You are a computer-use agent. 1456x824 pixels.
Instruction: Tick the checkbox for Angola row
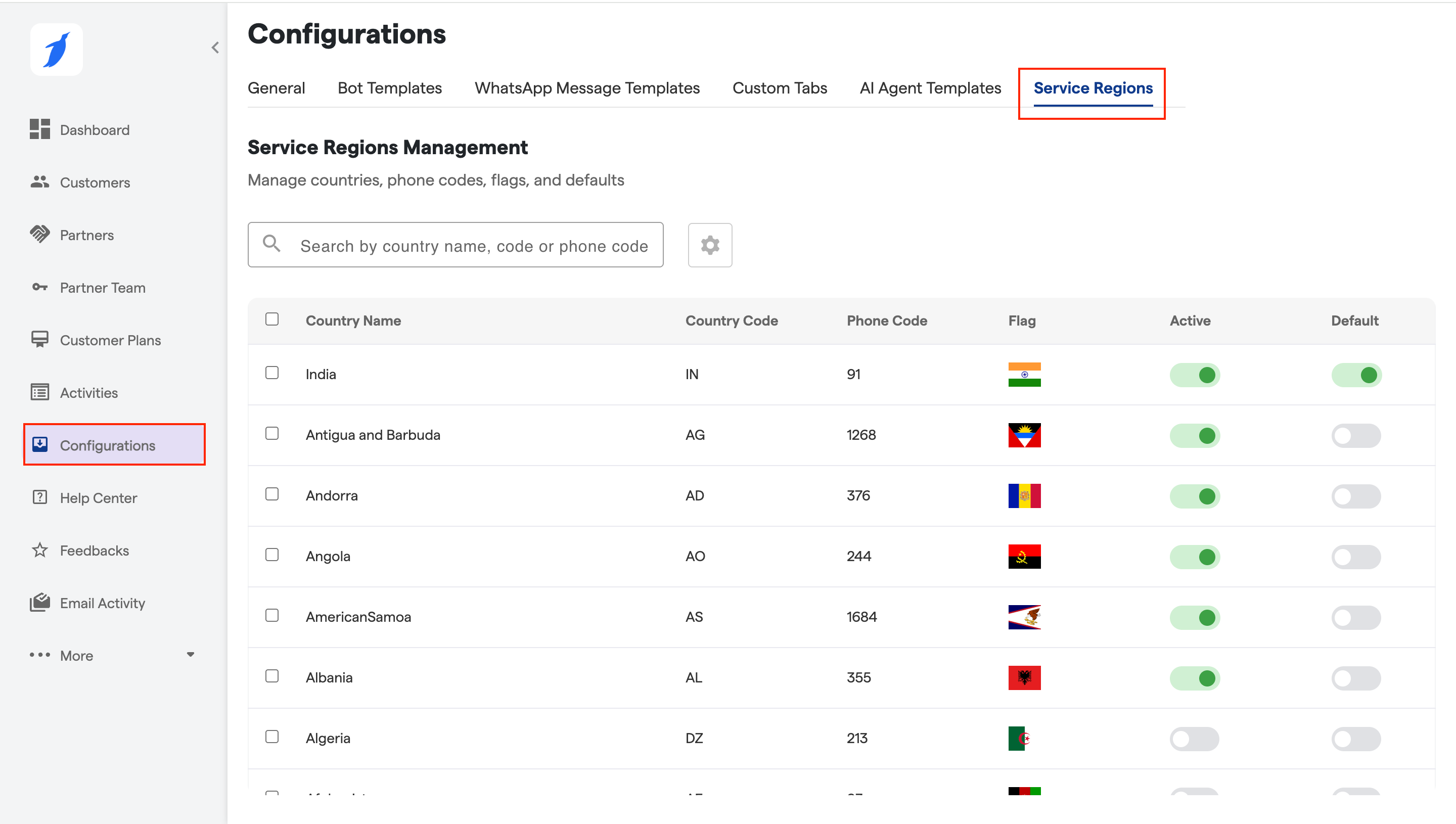tap(272, 555)
